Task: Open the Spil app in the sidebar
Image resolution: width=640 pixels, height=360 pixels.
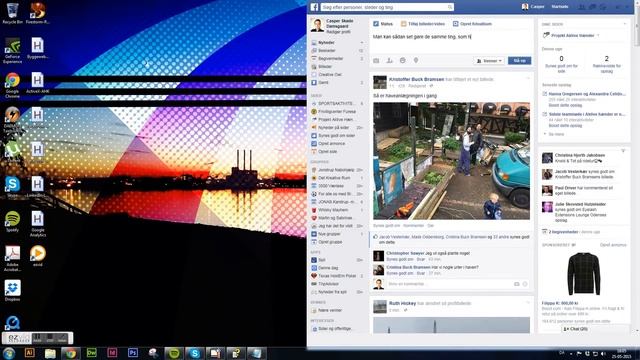Action: [322, 260]
